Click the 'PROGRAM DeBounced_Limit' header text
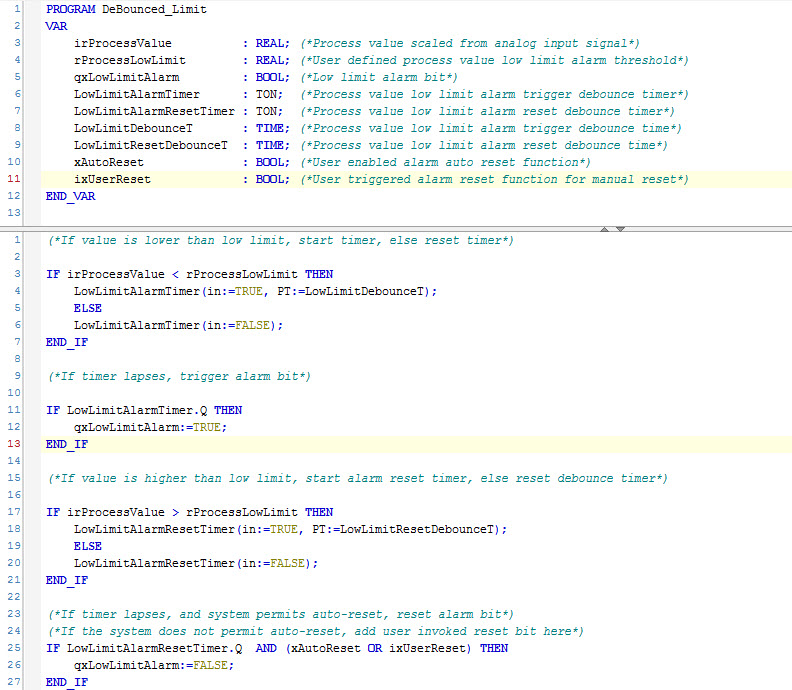 tap(126, 9)
